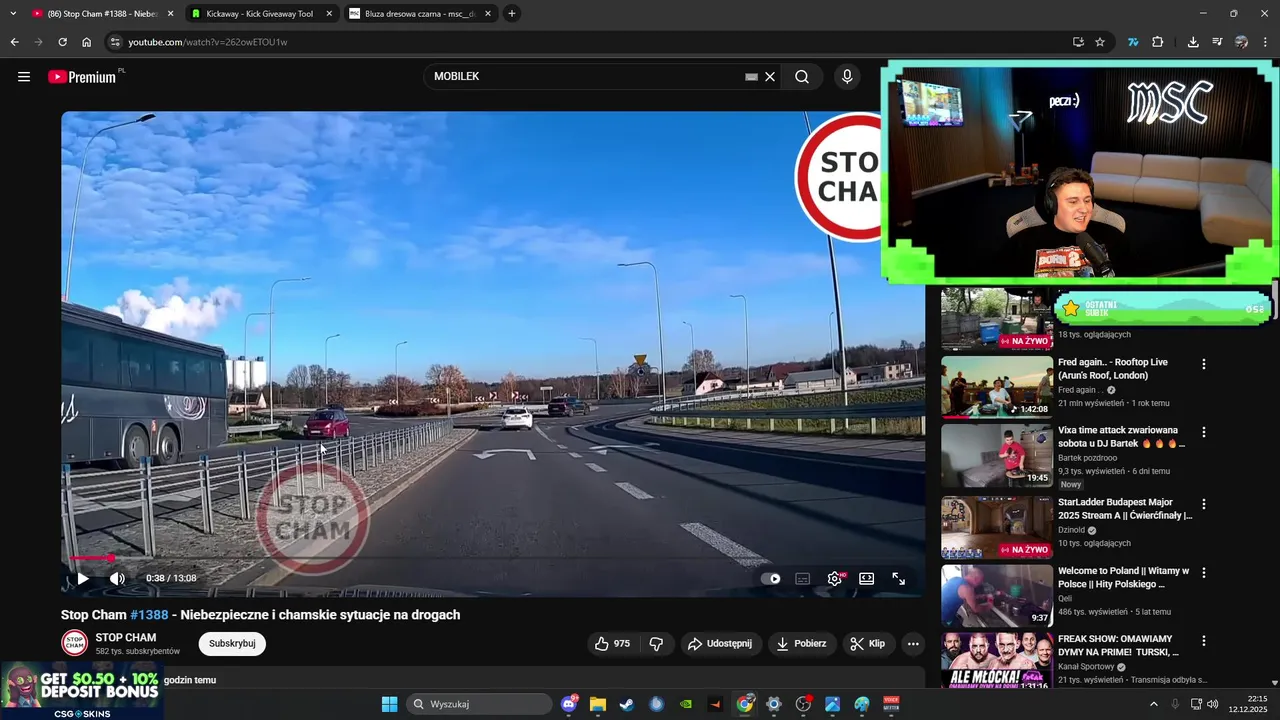This screenshot has height=720, width=1280.
Task: Open Welcome to Poland video title
Action: click(1124, 577)
